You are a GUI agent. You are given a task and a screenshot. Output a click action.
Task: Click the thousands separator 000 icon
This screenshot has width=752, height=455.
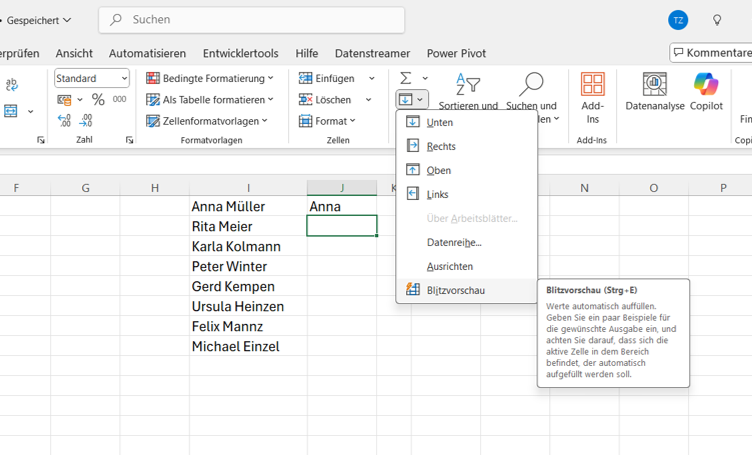coord(119,99)
